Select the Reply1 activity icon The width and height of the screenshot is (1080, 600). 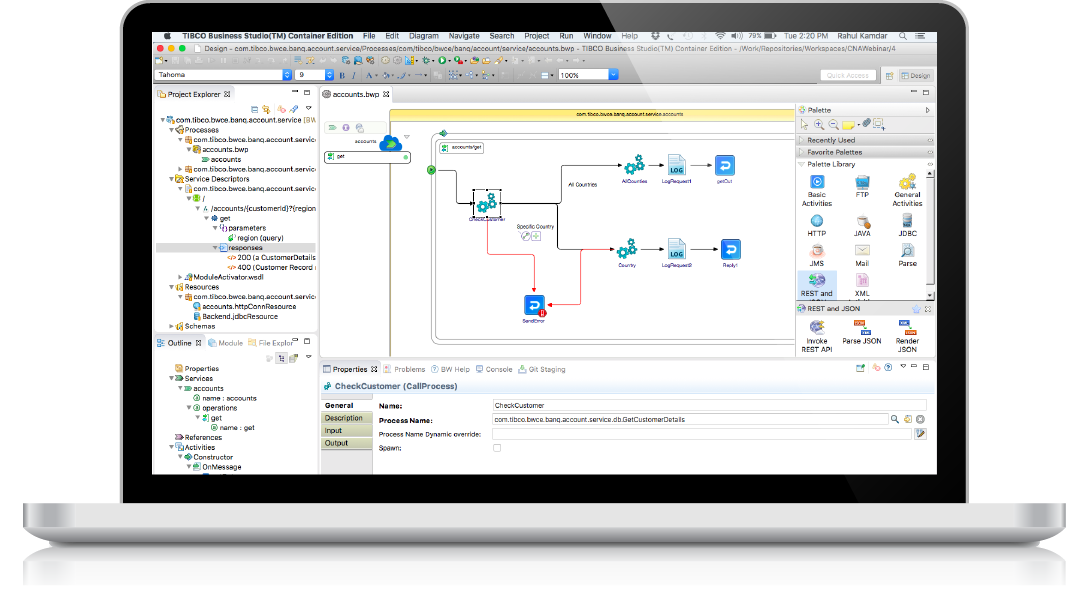click(730, 249)
